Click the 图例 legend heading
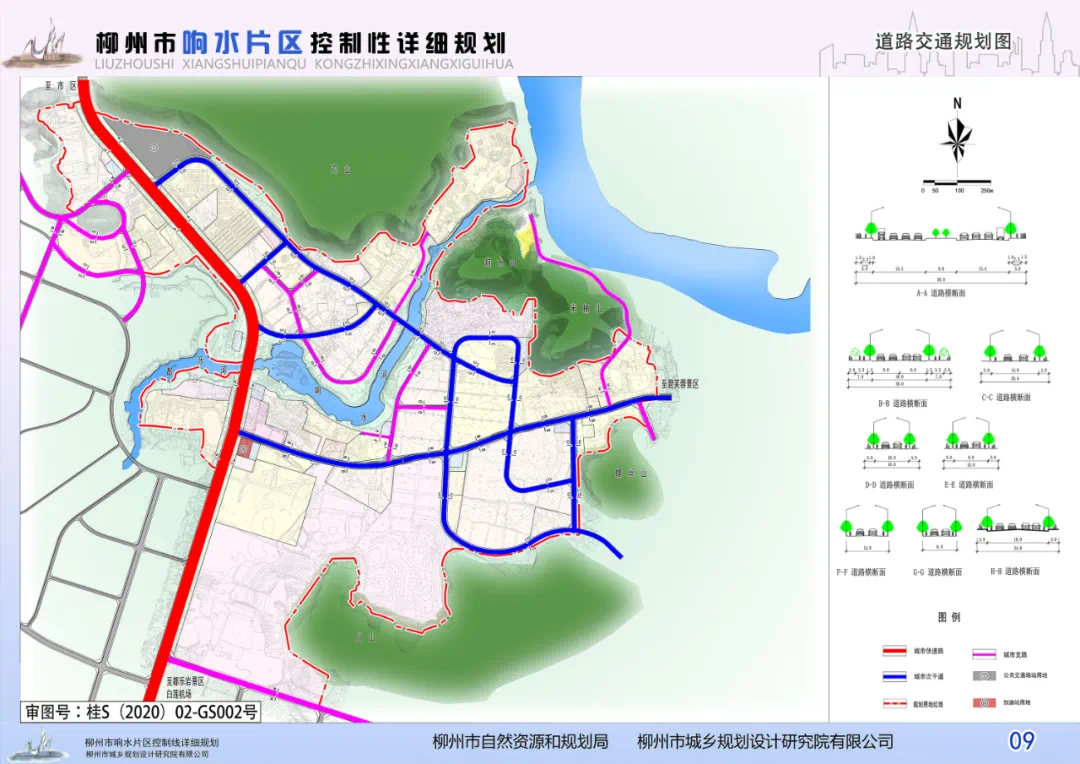Screen dimensions: 1080x764 coord(949,617)
